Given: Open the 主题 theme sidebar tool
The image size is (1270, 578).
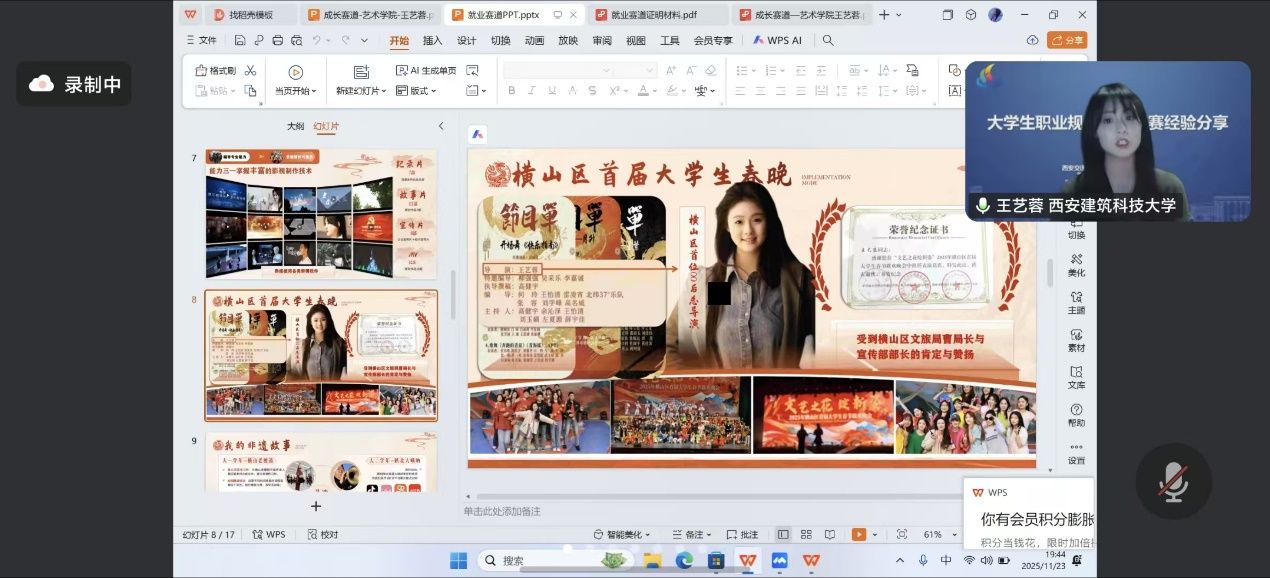Looking at the screenshot, I should click(x=1076, y=302).
